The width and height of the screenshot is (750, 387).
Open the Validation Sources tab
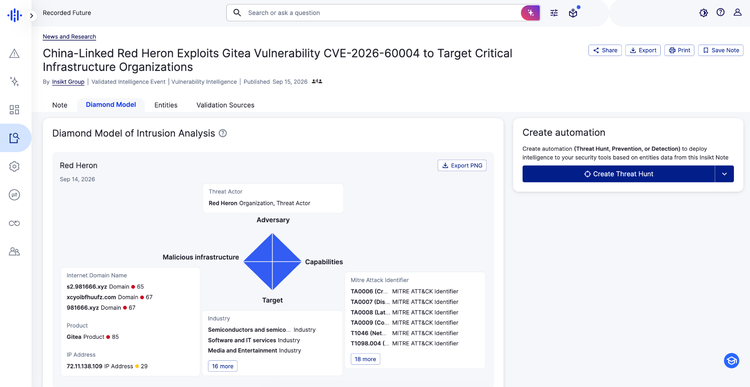pyautogui.click(x=225, y=105)
